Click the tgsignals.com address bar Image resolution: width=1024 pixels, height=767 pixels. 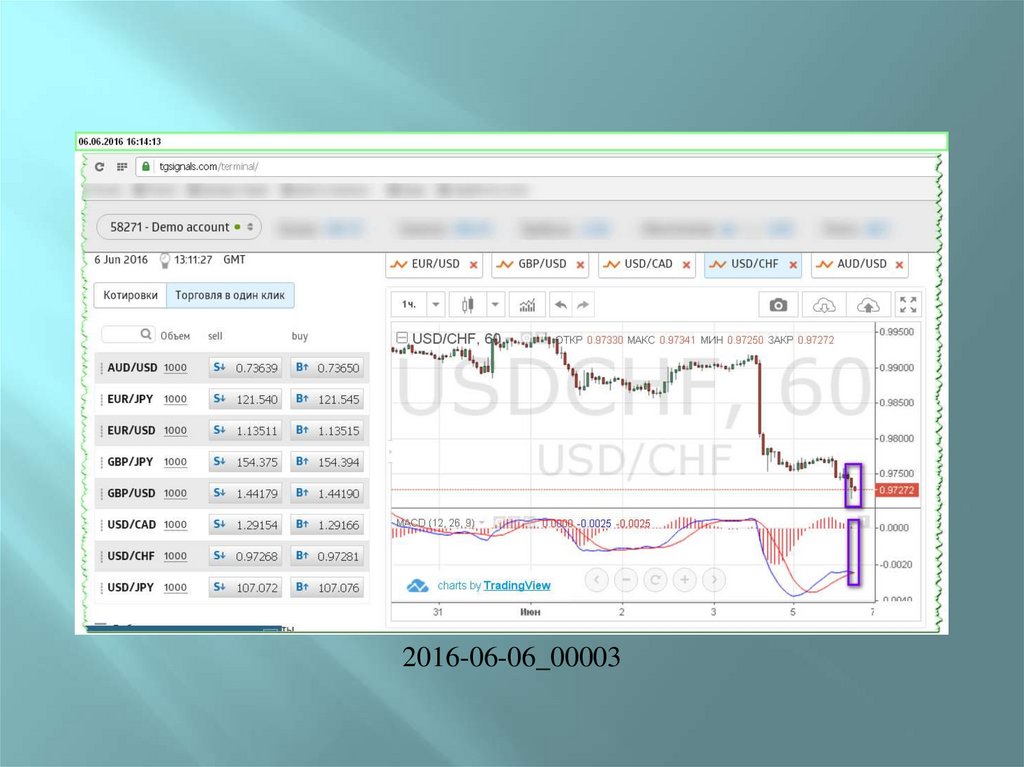[536, 167]
